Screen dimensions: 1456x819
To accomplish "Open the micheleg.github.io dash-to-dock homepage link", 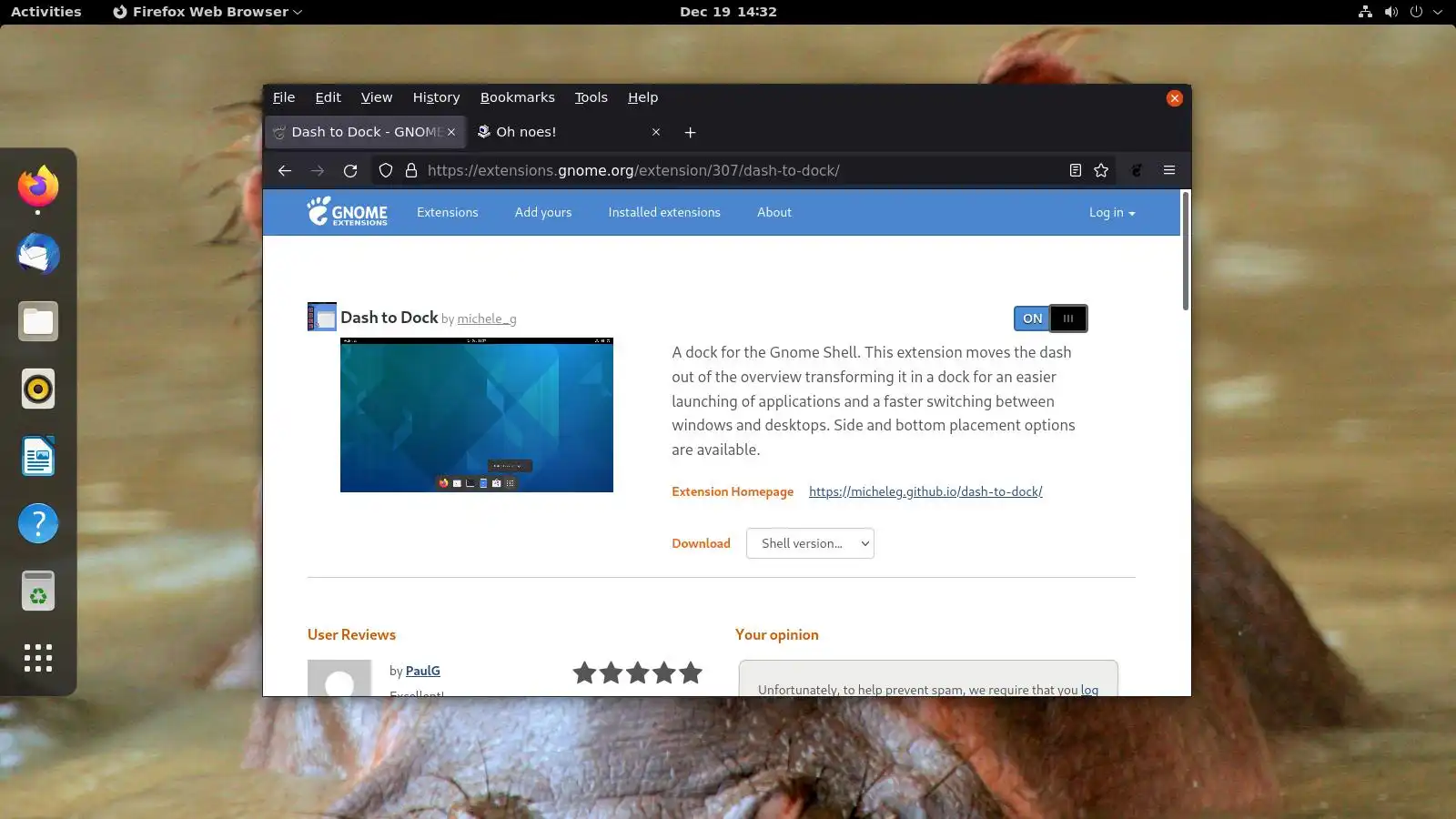I will (925, 491).
